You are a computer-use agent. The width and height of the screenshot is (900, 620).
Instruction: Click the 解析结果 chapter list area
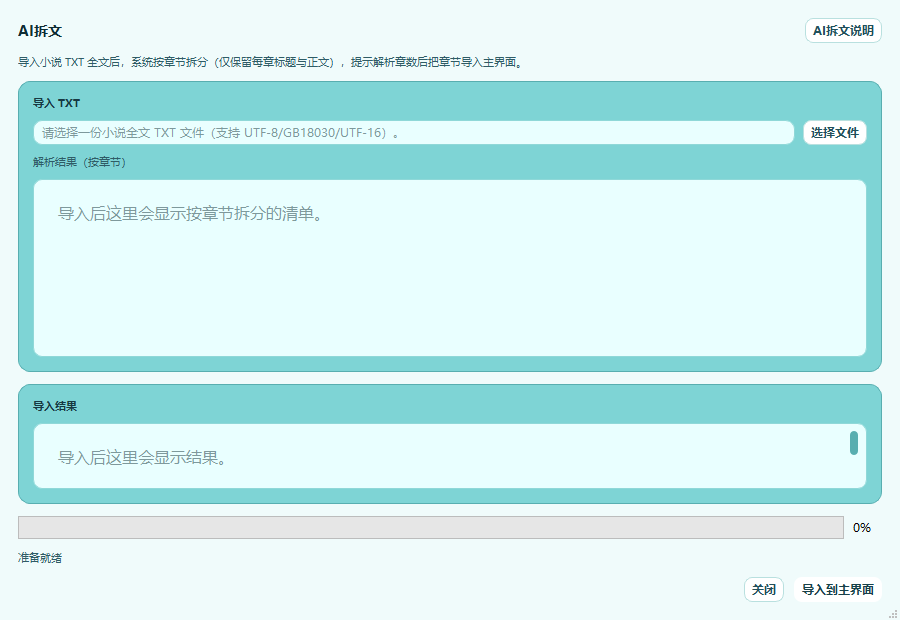[450, 268]
